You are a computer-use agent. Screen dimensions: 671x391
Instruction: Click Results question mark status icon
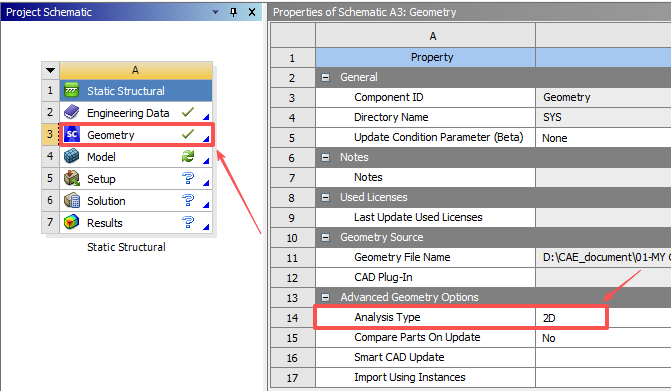click(x=188, y=222)
